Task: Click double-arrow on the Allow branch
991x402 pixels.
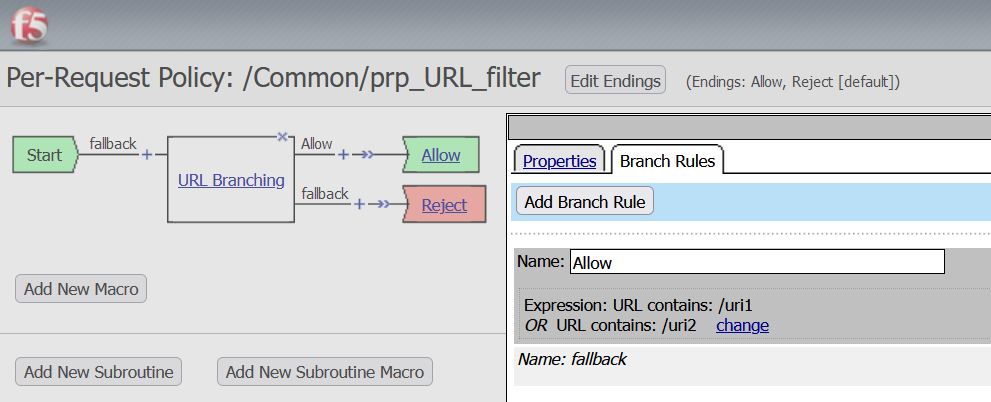Action: (x=369, y=155)
